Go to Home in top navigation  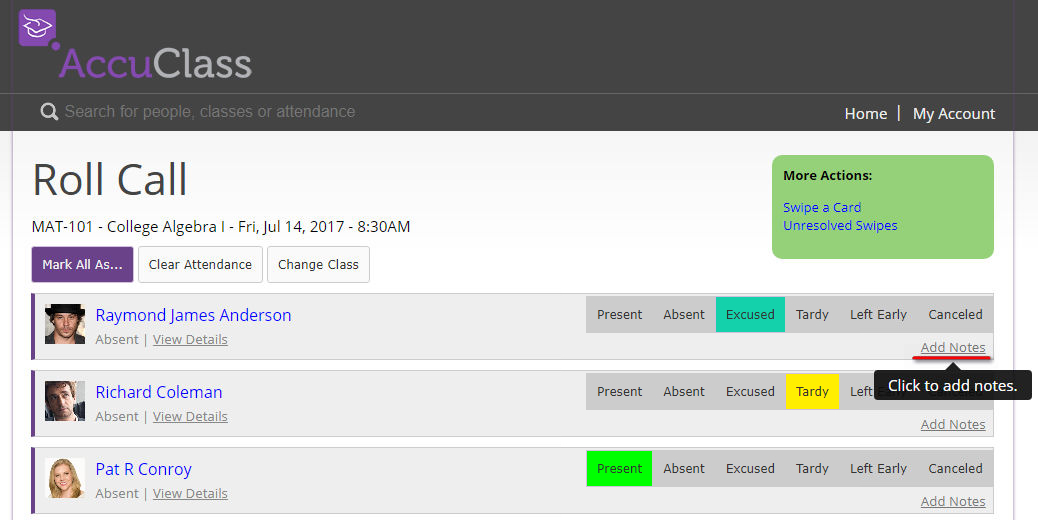click(865, 114)
